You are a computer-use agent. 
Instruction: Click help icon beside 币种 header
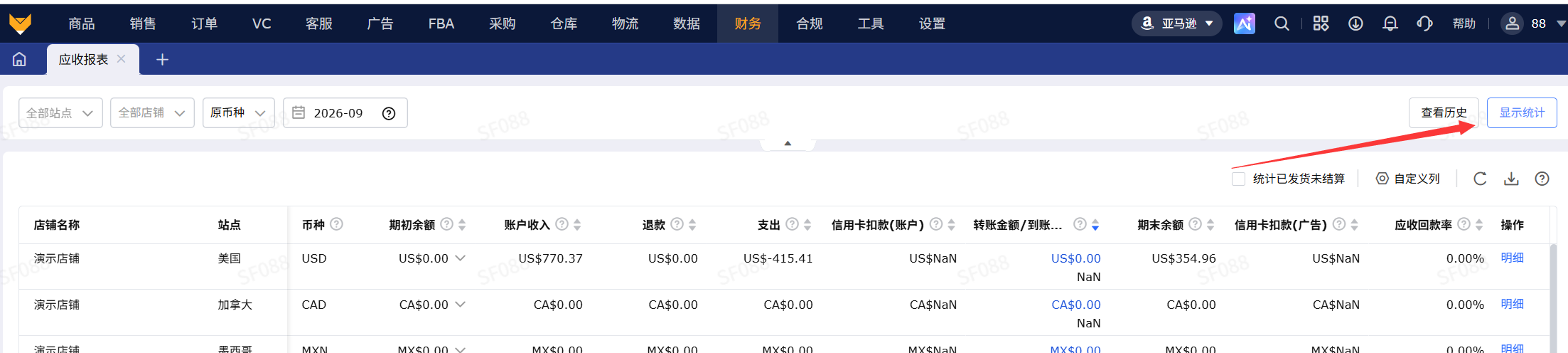coord(337,224)
